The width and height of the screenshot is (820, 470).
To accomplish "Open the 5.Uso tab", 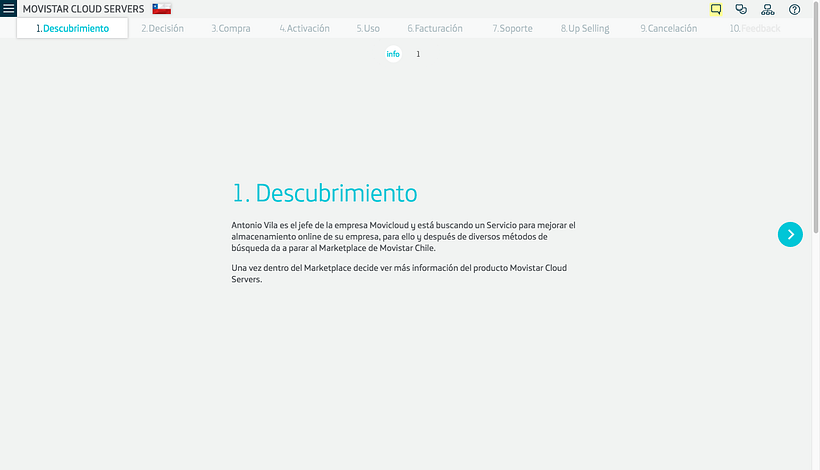I will point(368,28).
